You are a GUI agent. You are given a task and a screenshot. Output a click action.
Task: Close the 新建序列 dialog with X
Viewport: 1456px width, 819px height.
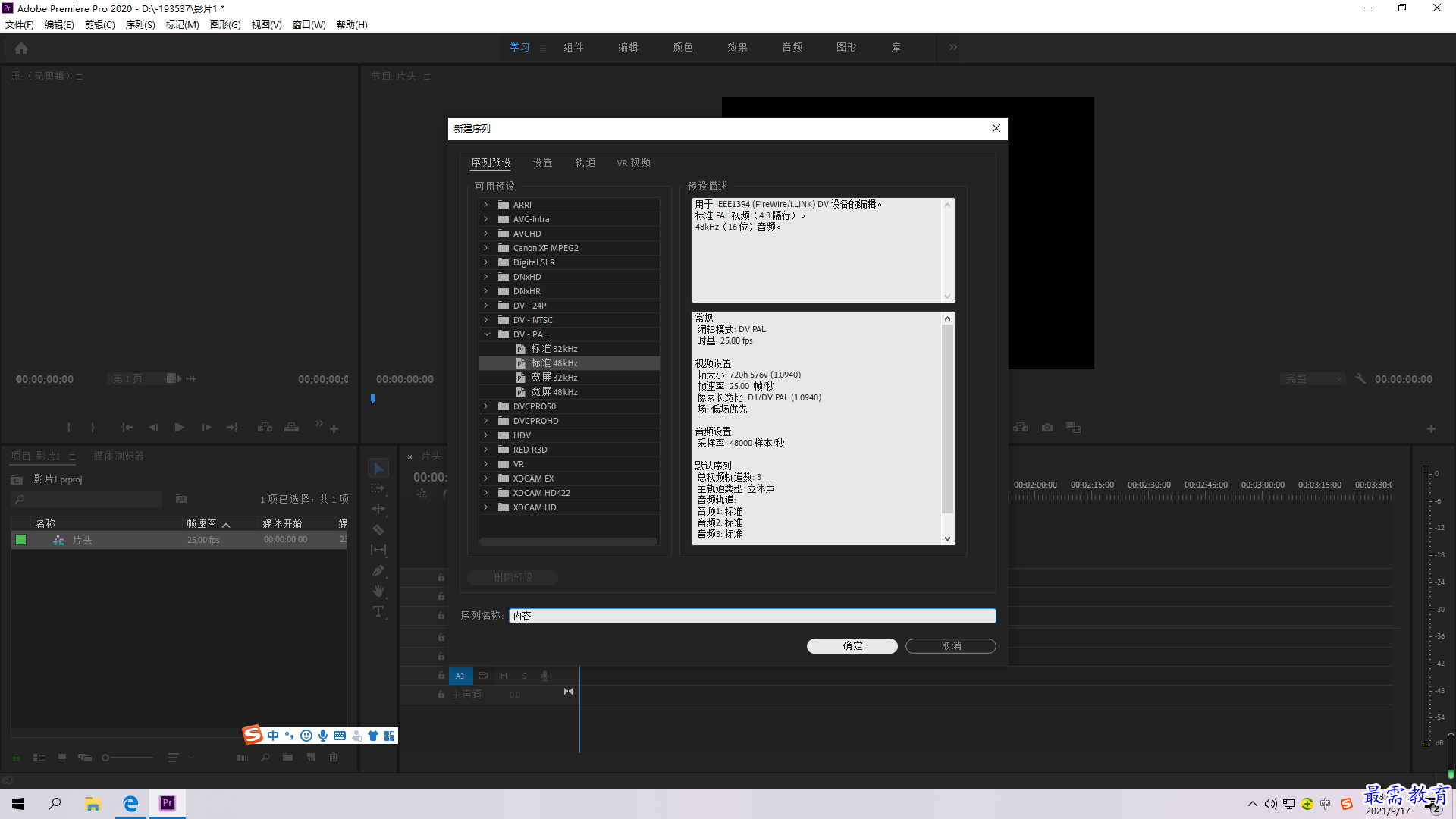(996, 128)
